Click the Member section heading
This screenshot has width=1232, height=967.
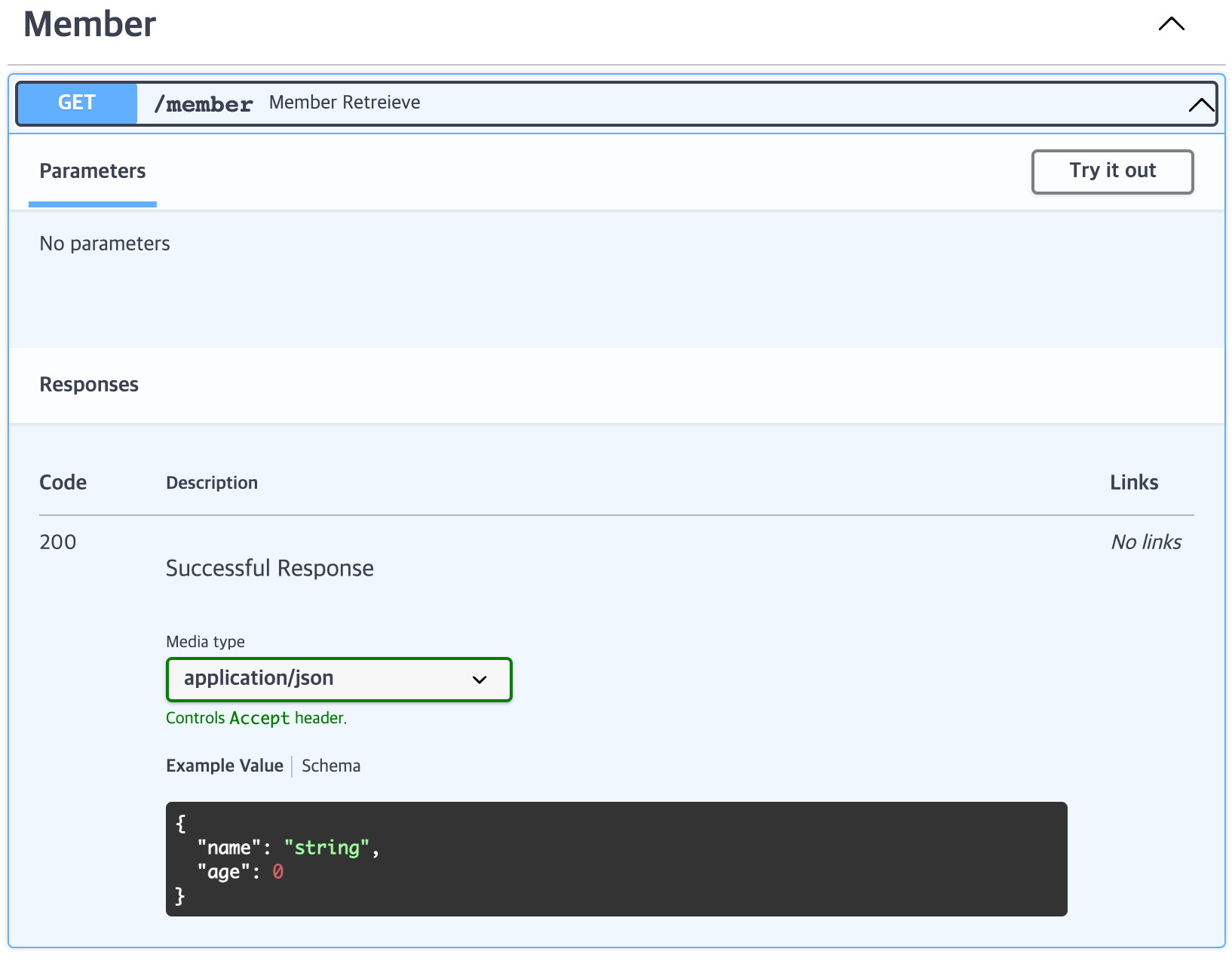tap(90, 24)
